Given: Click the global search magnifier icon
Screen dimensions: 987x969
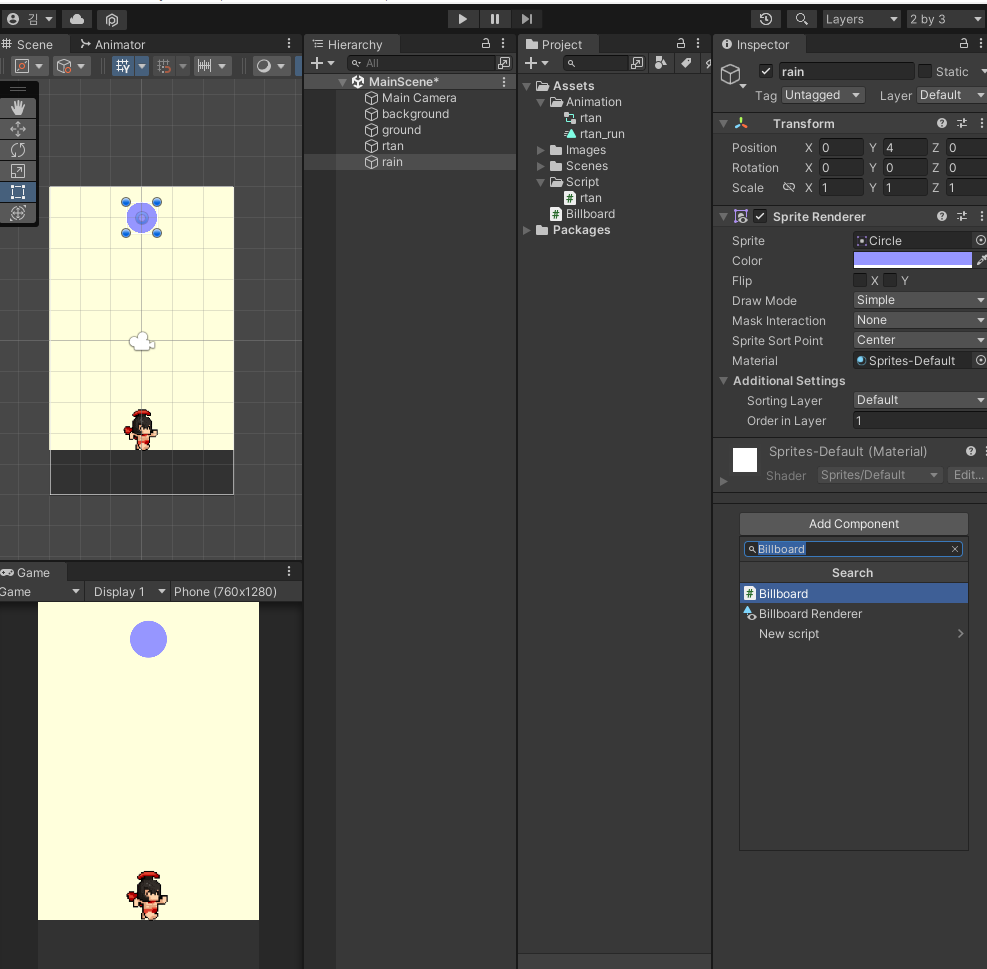Looking at the screenshot, I should tap(801, 19).
